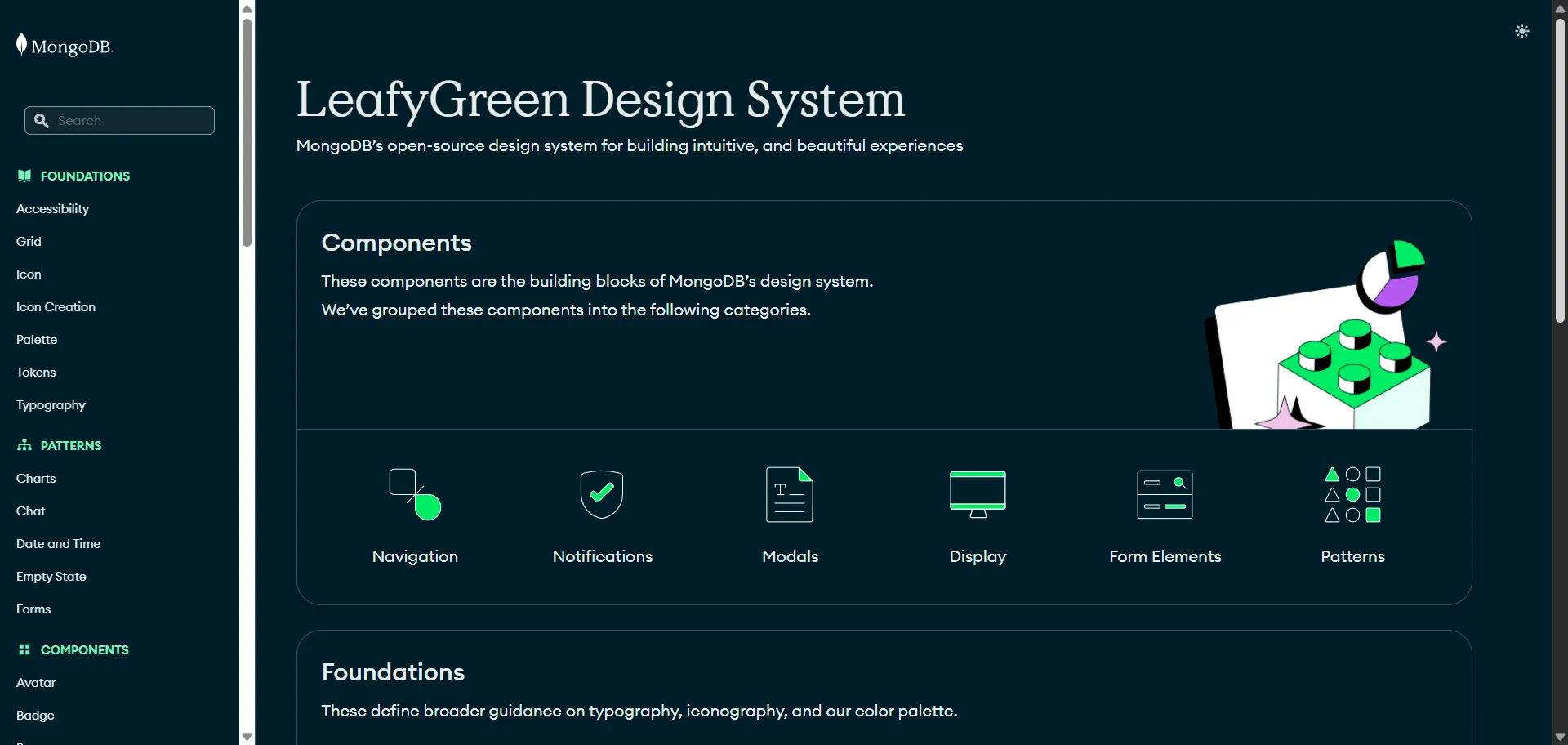
Task: Open the Charts pattern page
Action: [x=36, y=479]
